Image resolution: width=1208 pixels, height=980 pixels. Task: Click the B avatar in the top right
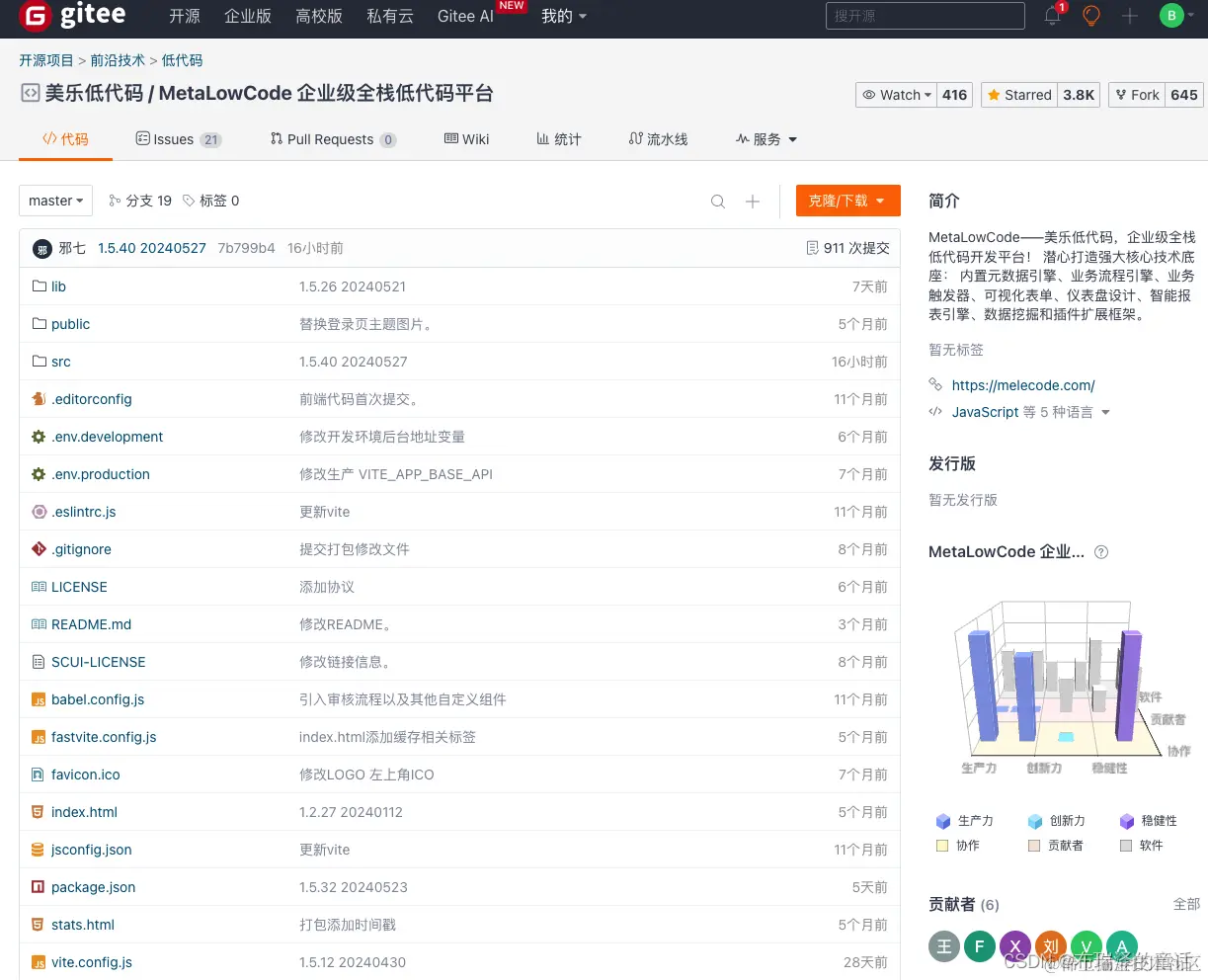click(1171, 15)
